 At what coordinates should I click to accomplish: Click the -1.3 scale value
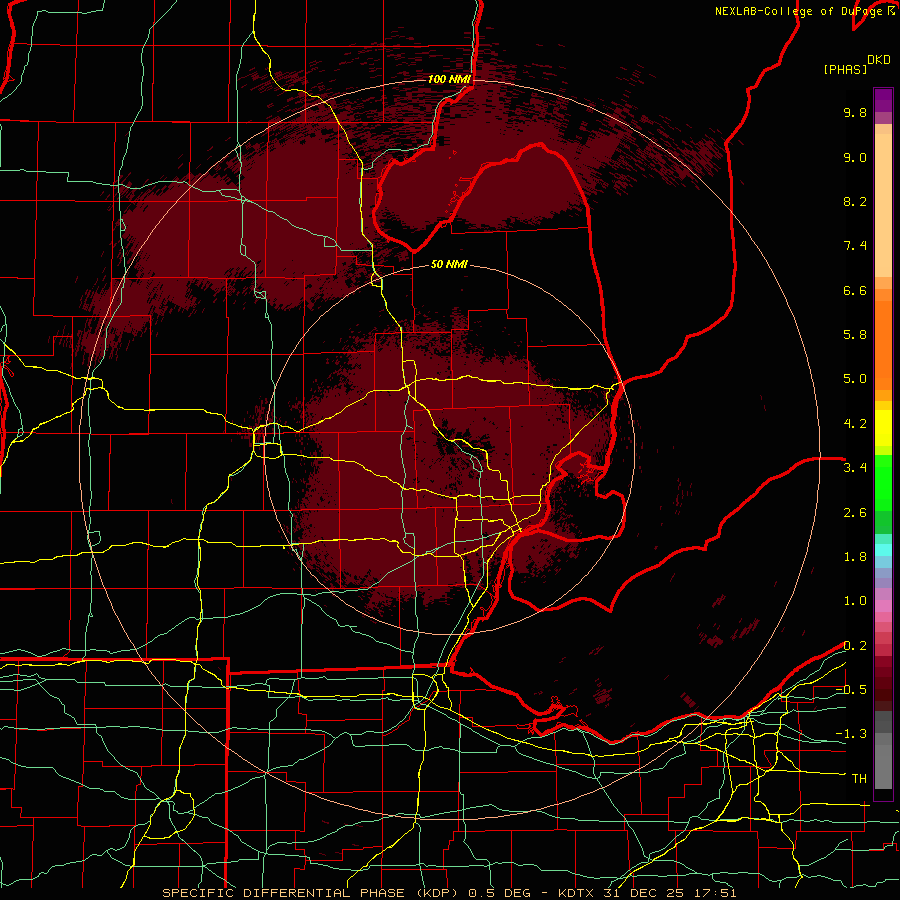coord(851,734)
